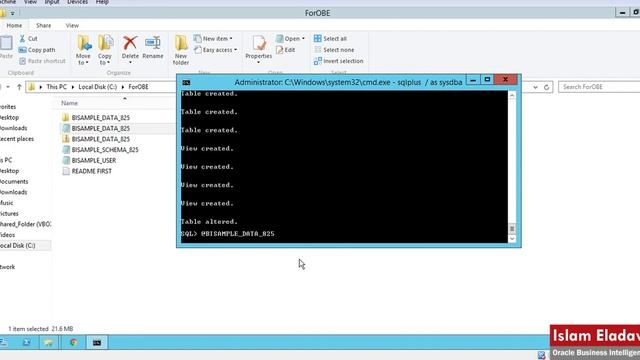
Task: Open the address bar history dropdown
Action: 535,87
